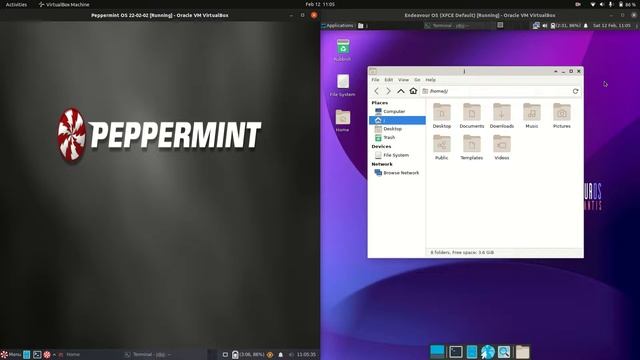Select Trash in Places sidebar
The width and height of the screenshot is (640, 360).
tap(397, 138)
